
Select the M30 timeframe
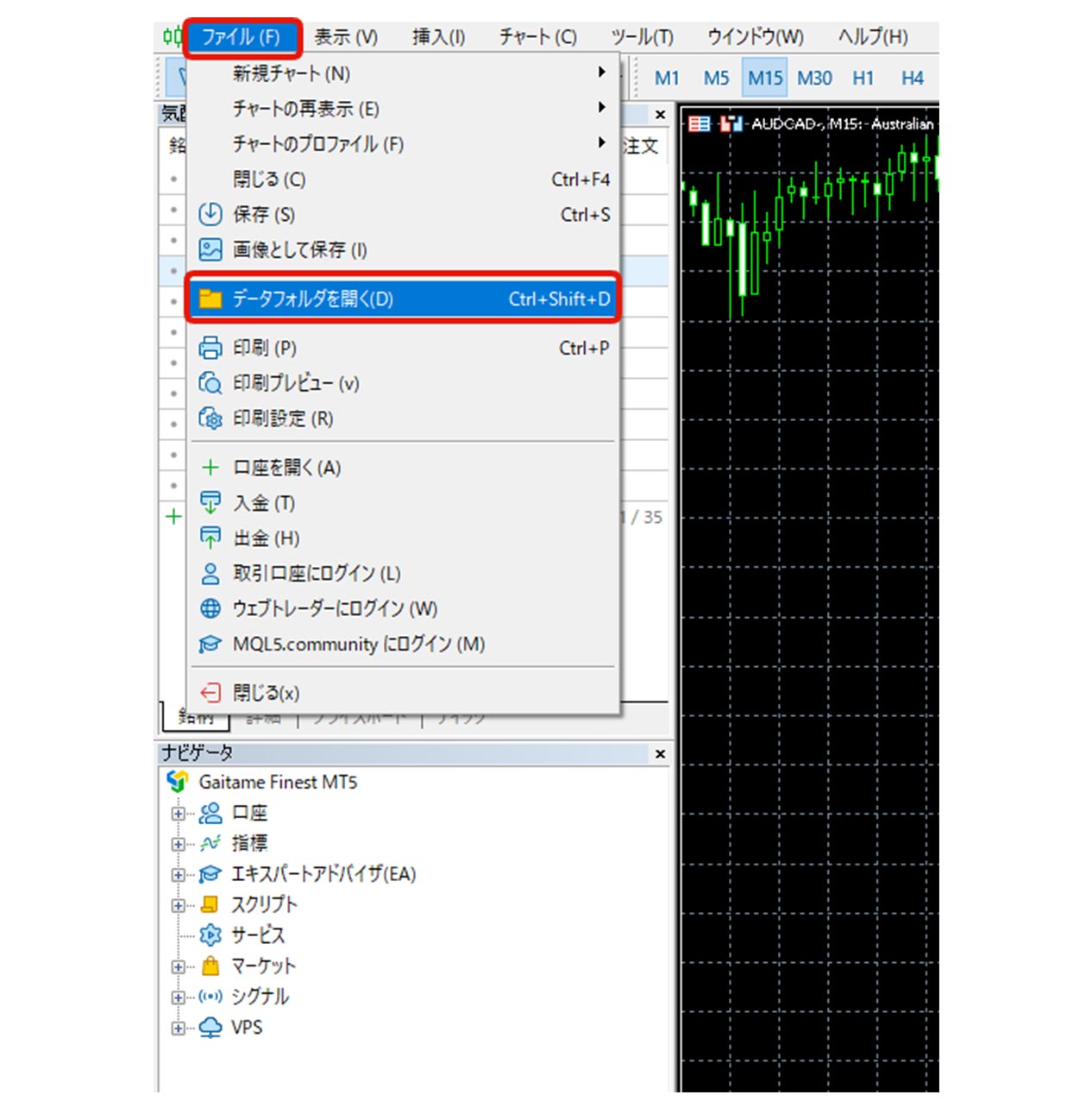814,79
